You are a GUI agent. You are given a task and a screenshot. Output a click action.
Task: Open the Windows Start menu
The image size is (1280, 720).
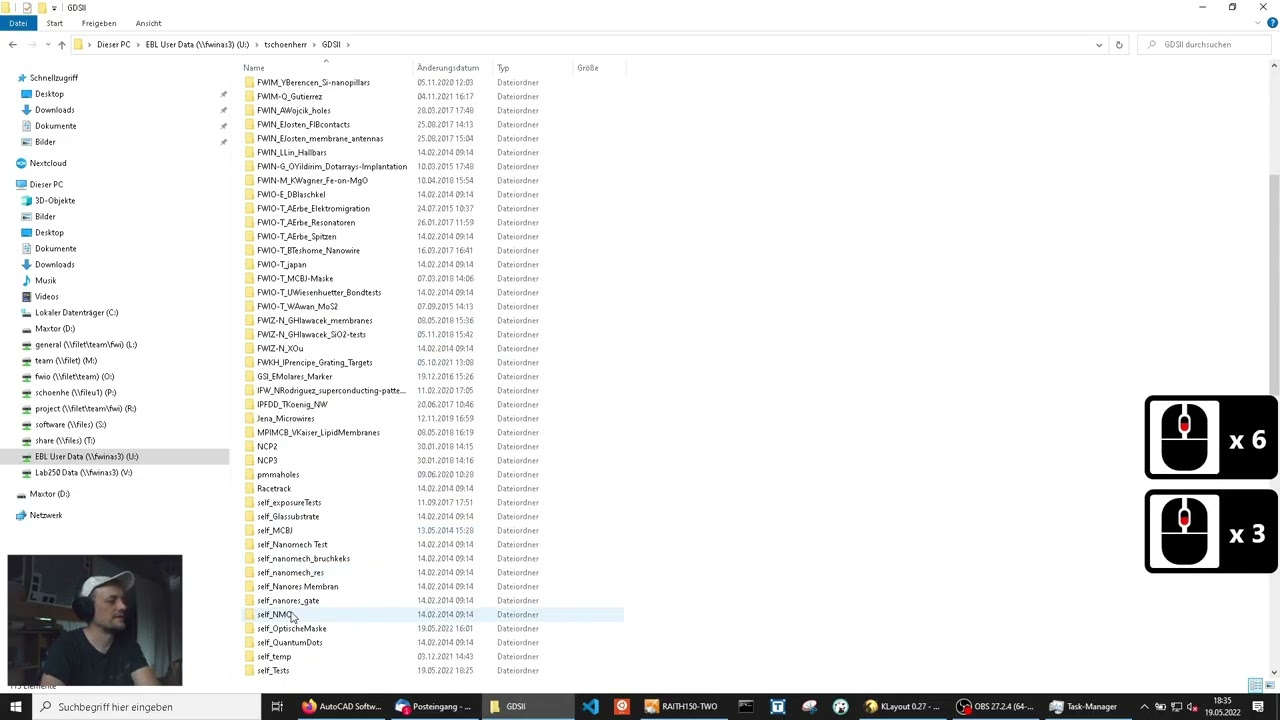pos(16,707)
